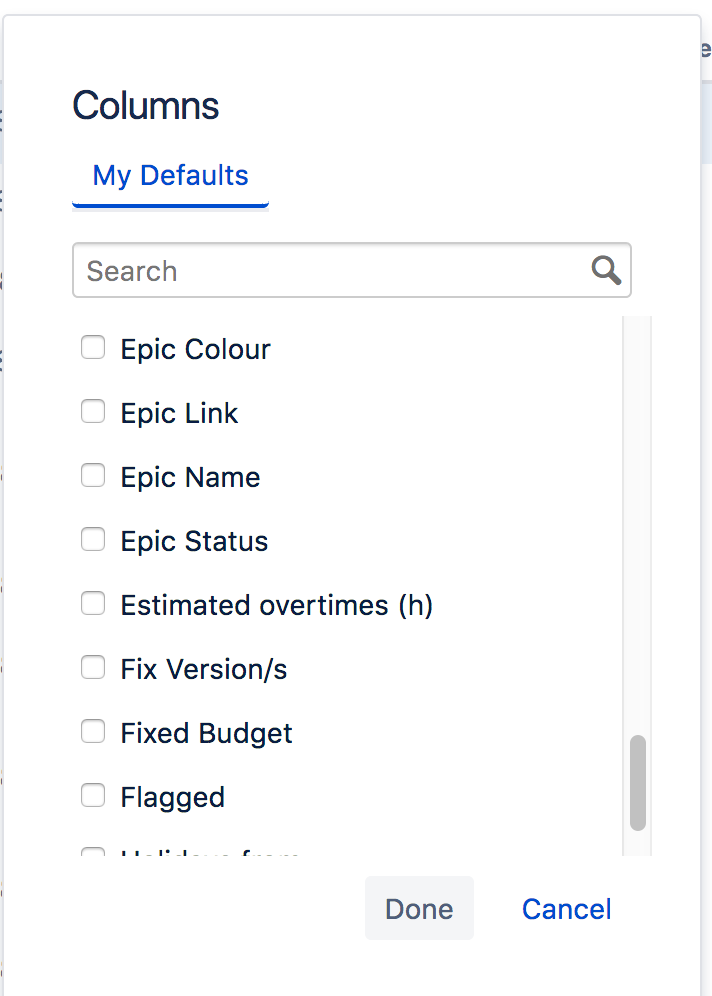Click the Epic Colour label text

tap(196, 349)
